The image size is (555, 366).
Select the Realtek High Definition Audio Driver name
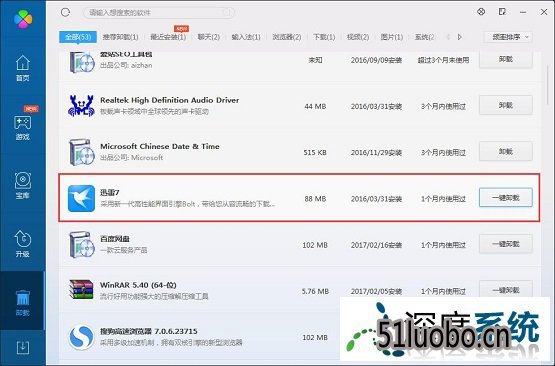(170, 100)
